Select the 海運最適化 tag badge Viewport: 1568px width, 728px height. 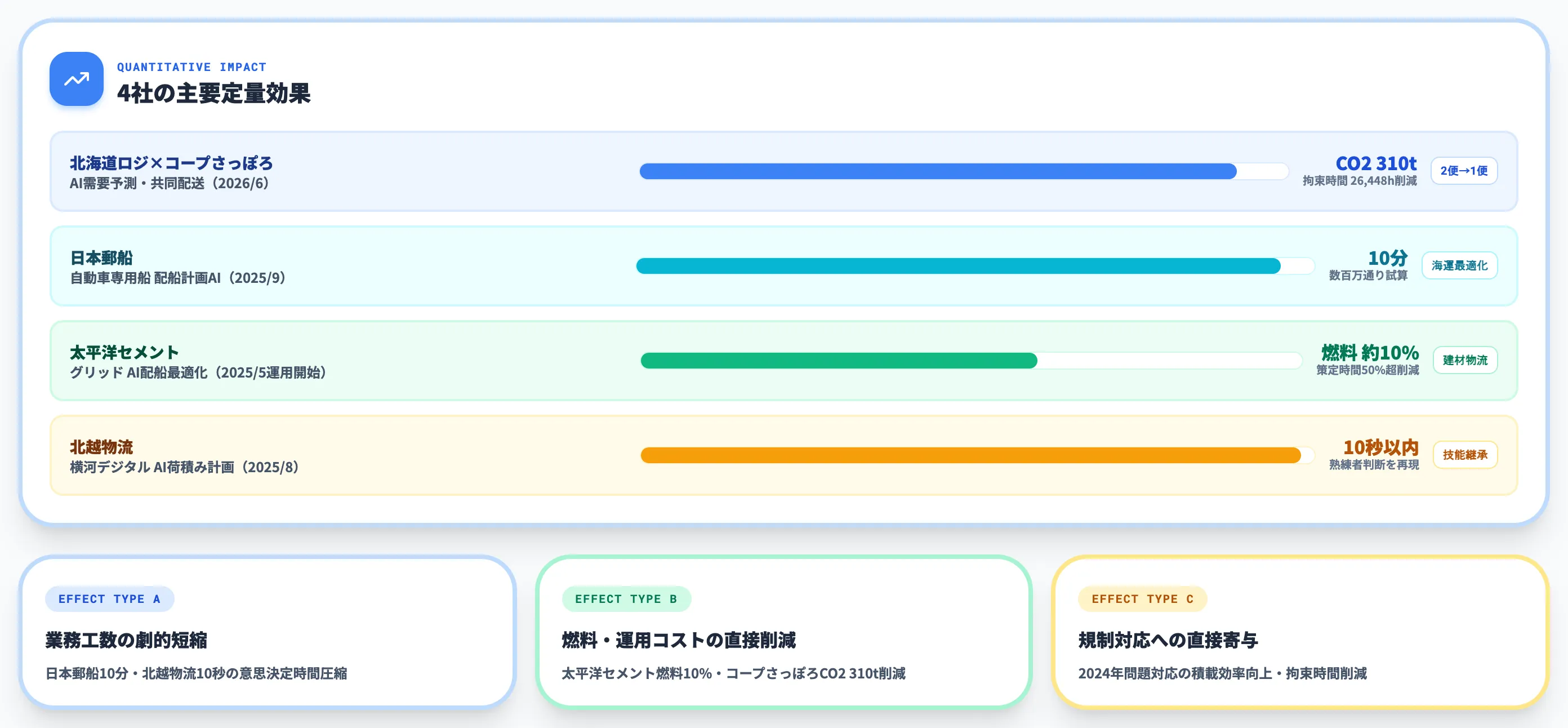point(1459,265)
